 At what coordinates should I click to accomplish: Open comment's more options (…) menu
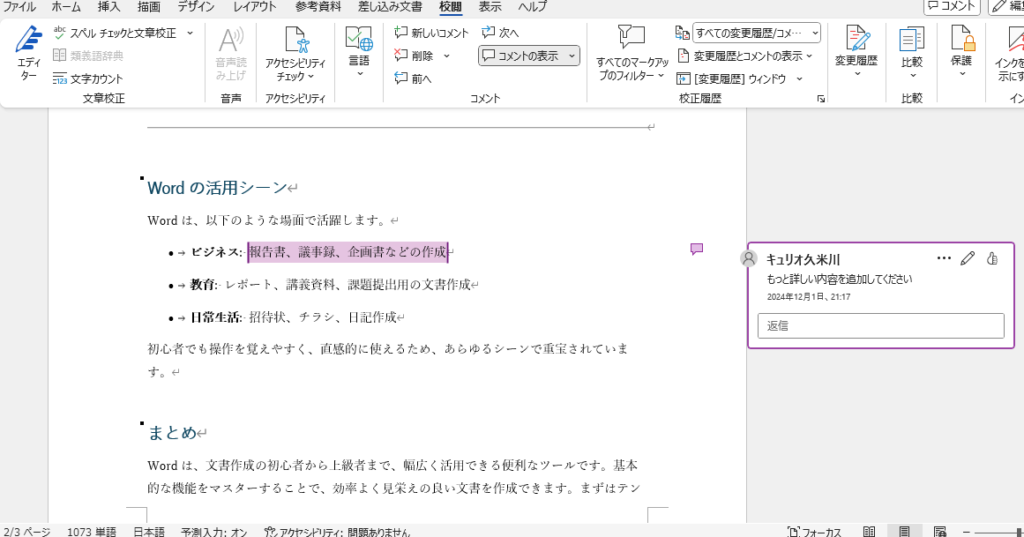pyautogui.click(x=944, y=258)
